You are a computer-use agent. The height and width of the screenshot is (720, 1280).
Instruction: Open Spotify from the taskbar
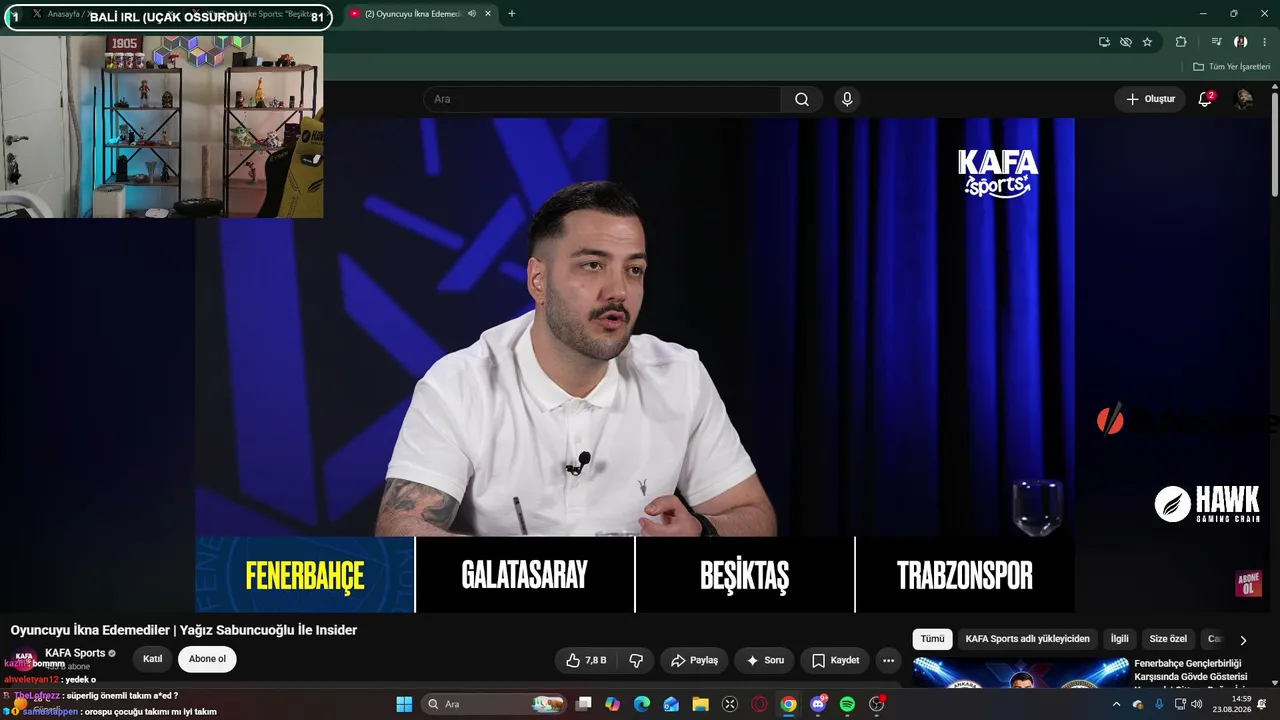tap(847, 704)
